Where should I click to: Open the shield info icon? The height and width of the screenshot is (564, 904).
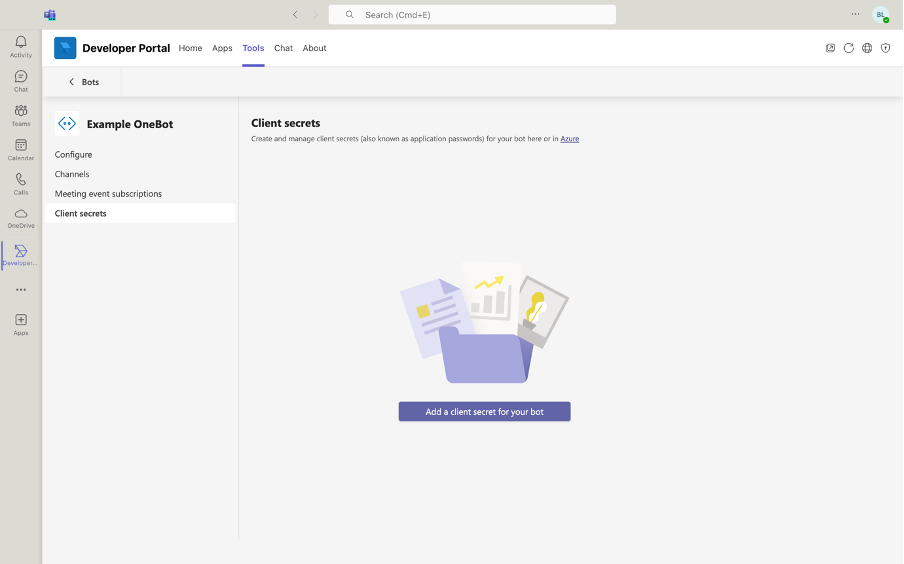point(886,48)
